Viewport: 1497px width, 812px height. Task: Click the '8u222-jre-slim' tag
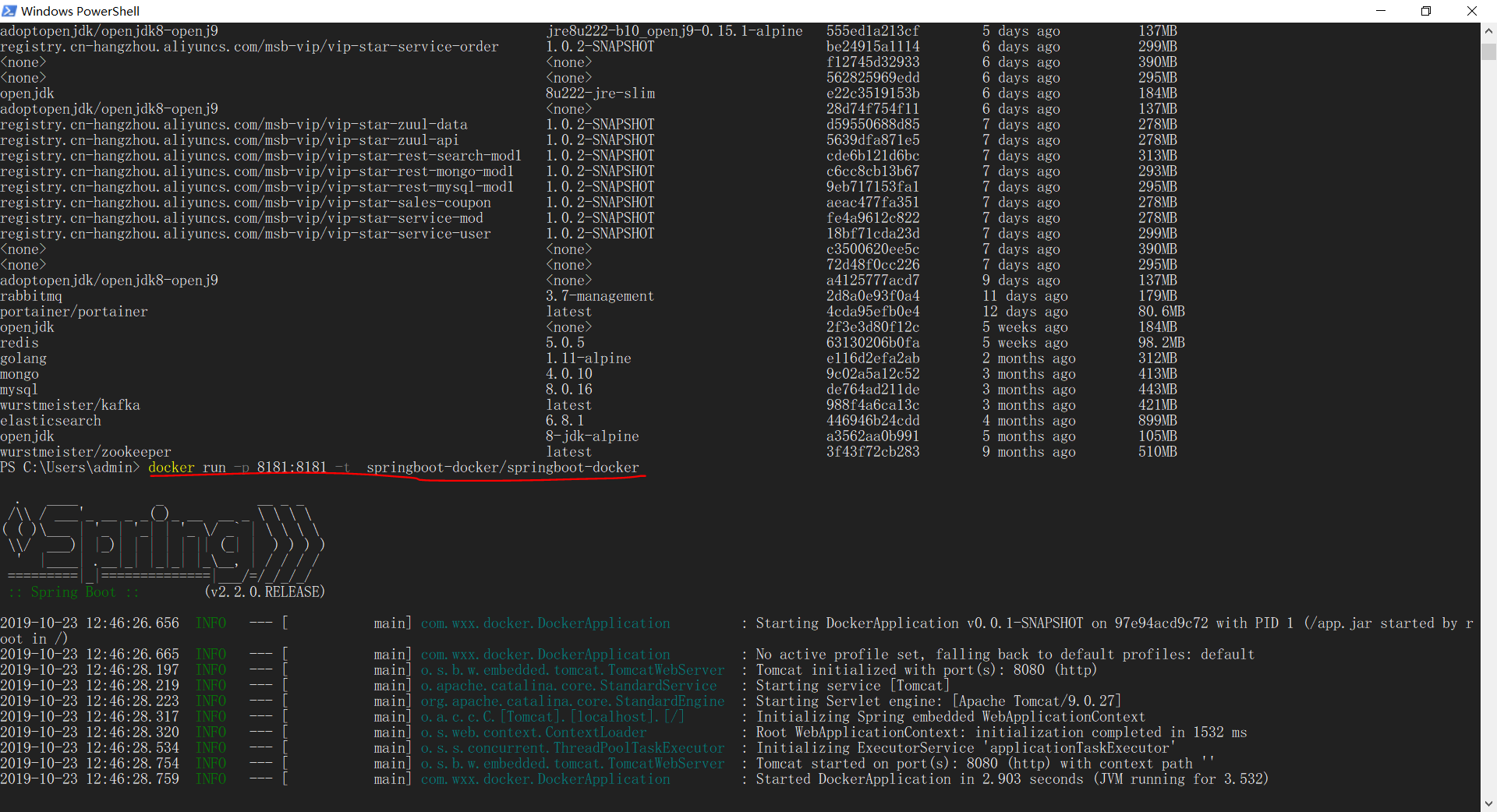(x=600, y=94)
